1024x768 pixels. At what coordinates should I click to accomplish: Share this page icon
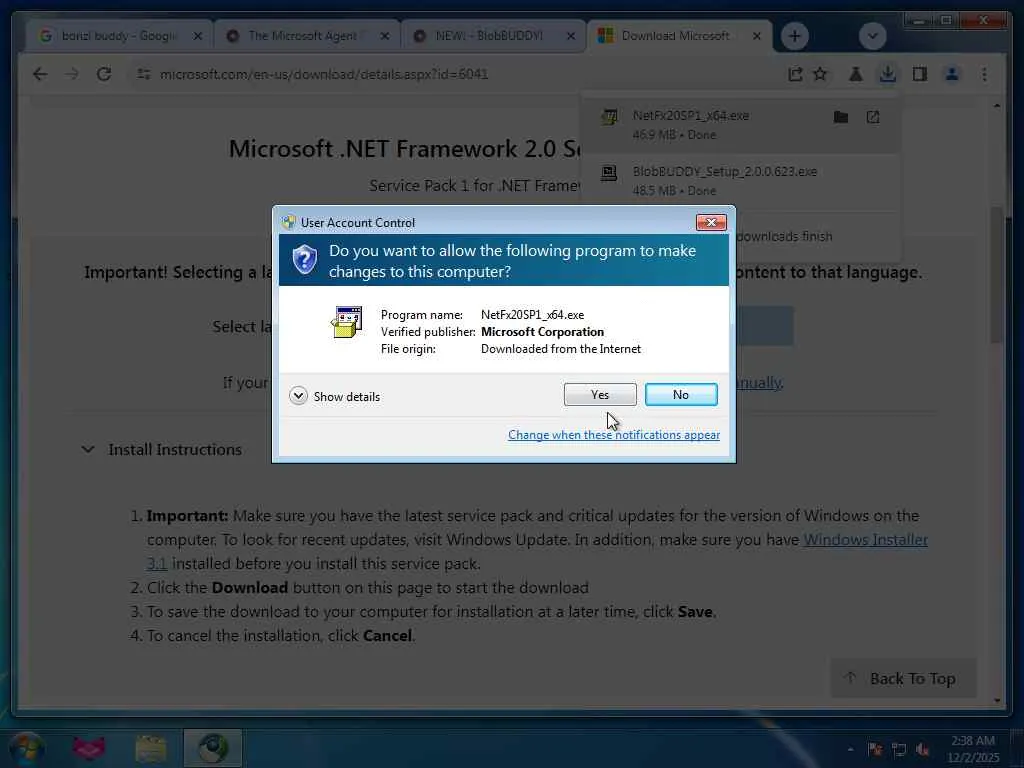(x=794, y=74)
